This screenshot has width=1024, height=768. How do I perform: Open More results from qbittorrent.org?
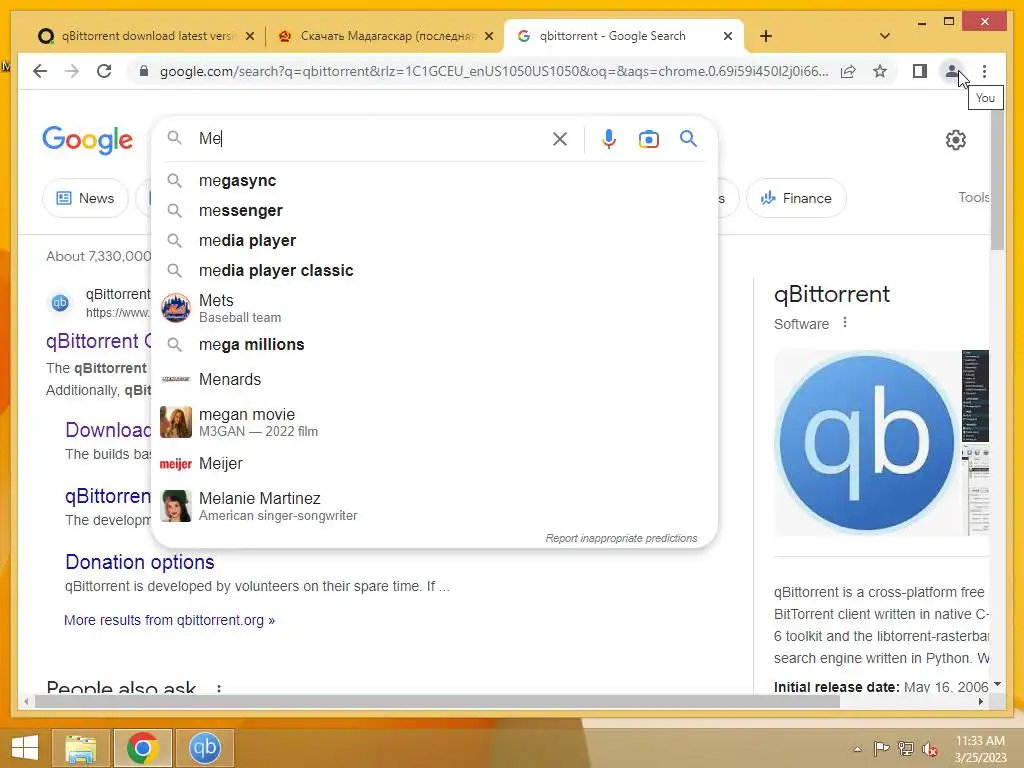[x=169, y=620]
